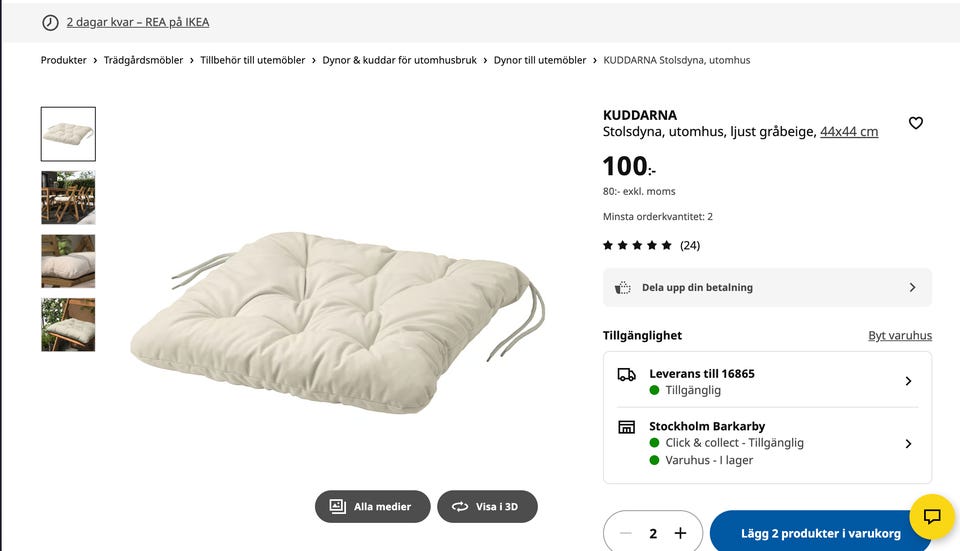Click the clock icon in the sale banner
Screen dimensions: 960x551
(50, 22)
